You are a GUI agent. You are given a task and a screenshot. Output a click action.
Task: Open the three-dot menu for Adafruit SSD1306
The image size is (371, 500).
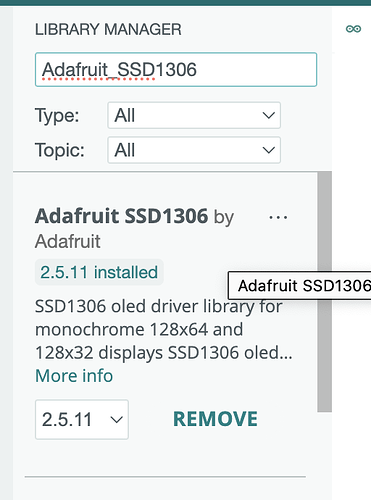(x=278, y=217)
